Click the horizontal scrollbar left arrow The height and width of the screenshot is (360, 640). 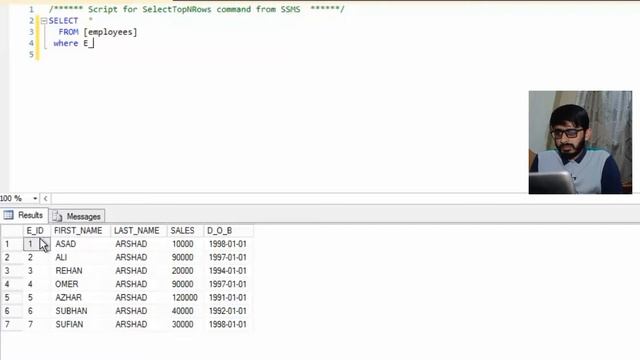click(45, 198)
